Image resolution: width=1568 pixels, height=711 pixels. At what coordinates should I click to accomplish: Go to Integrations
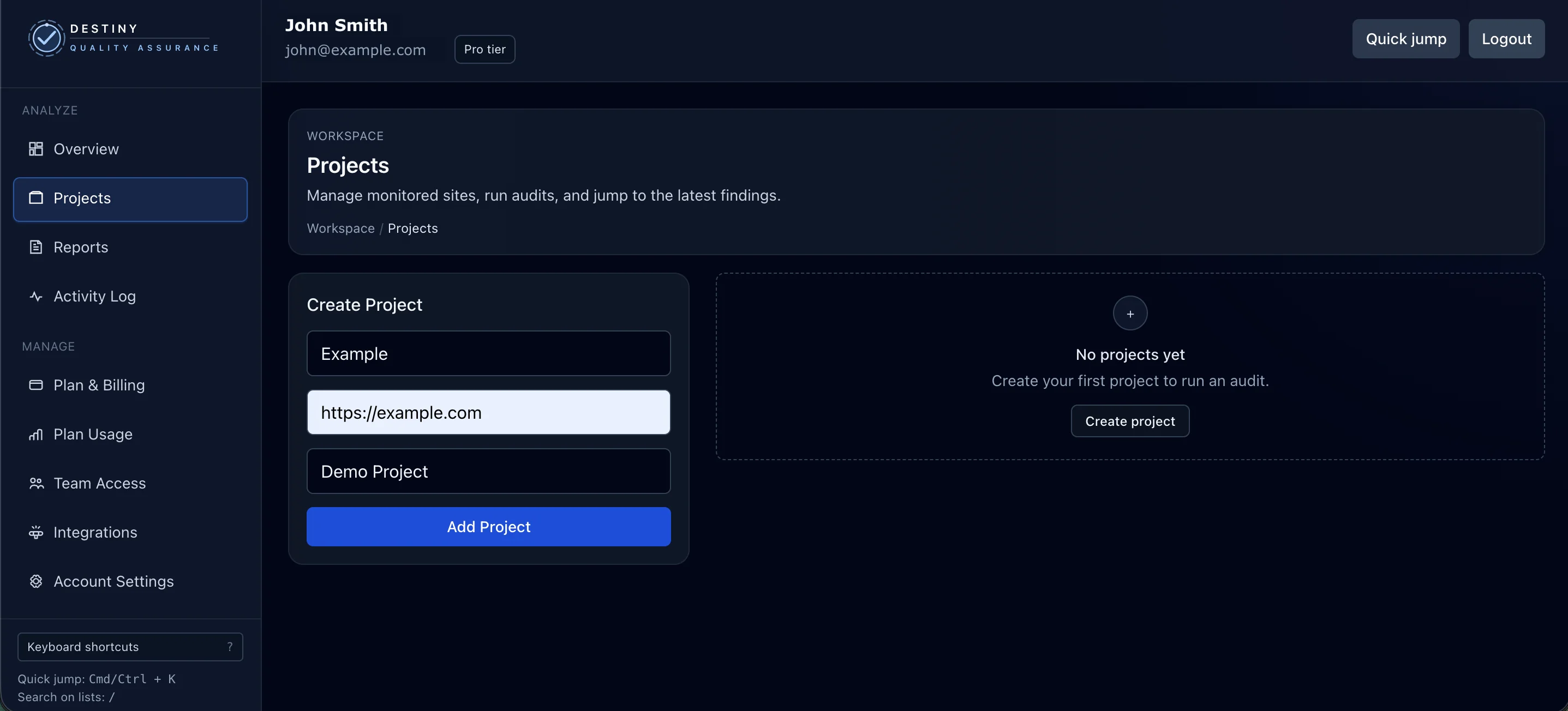click(130, 532)
